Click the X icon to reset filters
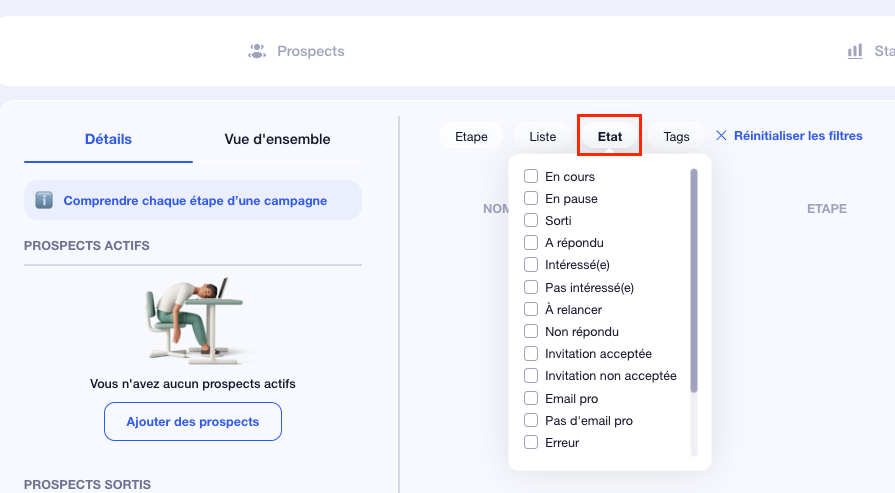The image size is (895, 493). coord(721,136)
